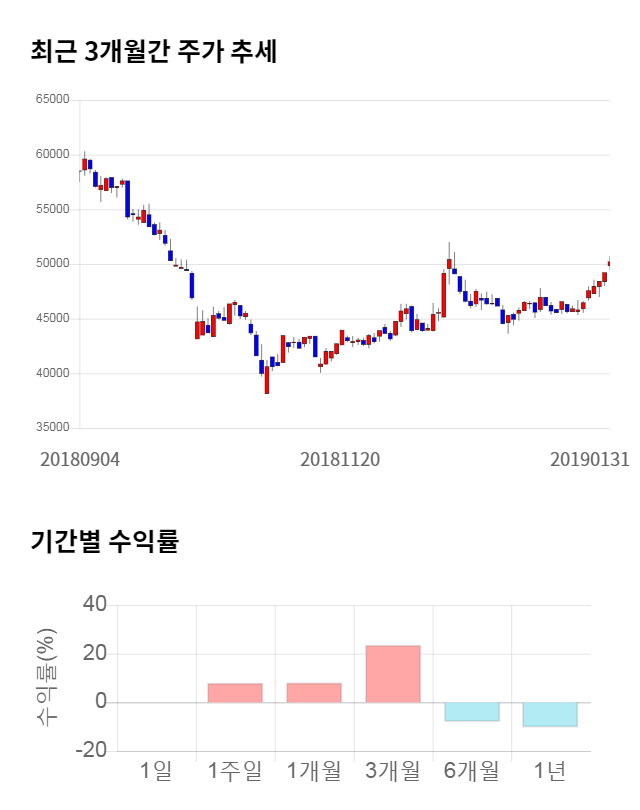640x810 pixels.
Task: Click the 1개월 return bar
Action: tap(314, 693)
